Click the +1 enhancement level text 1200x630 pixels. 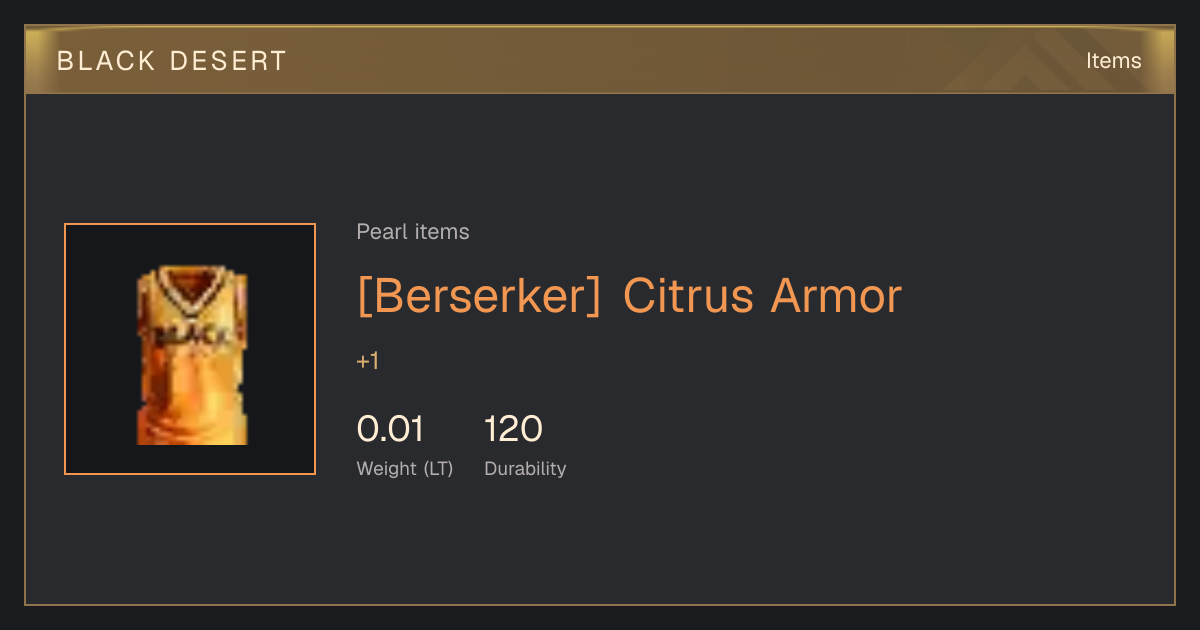tap(368, 361)
